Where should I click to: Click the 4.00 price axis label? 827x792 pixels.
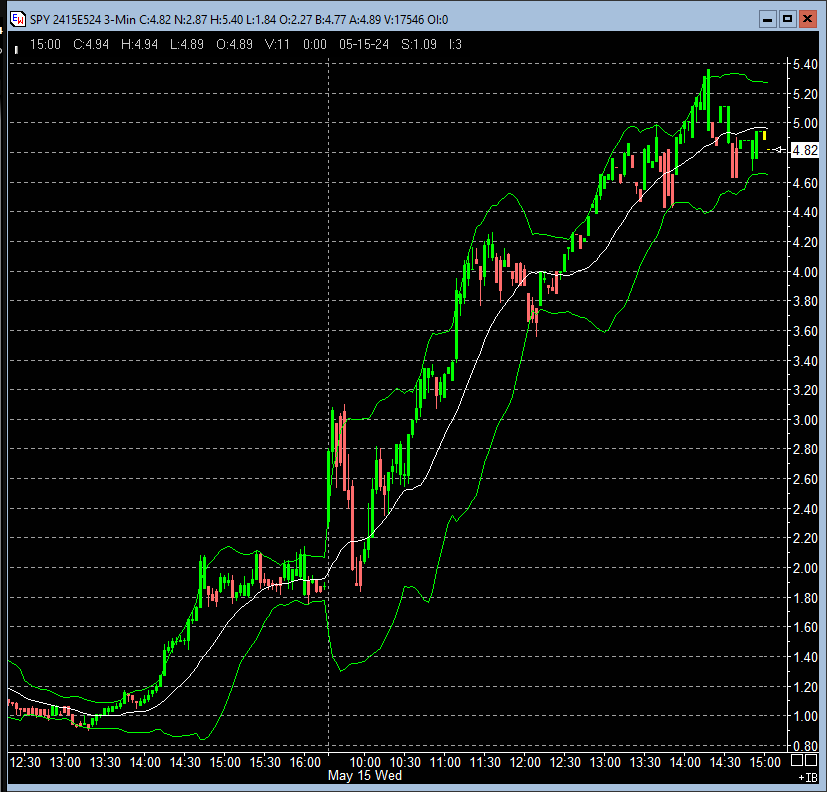coord(805,272)
